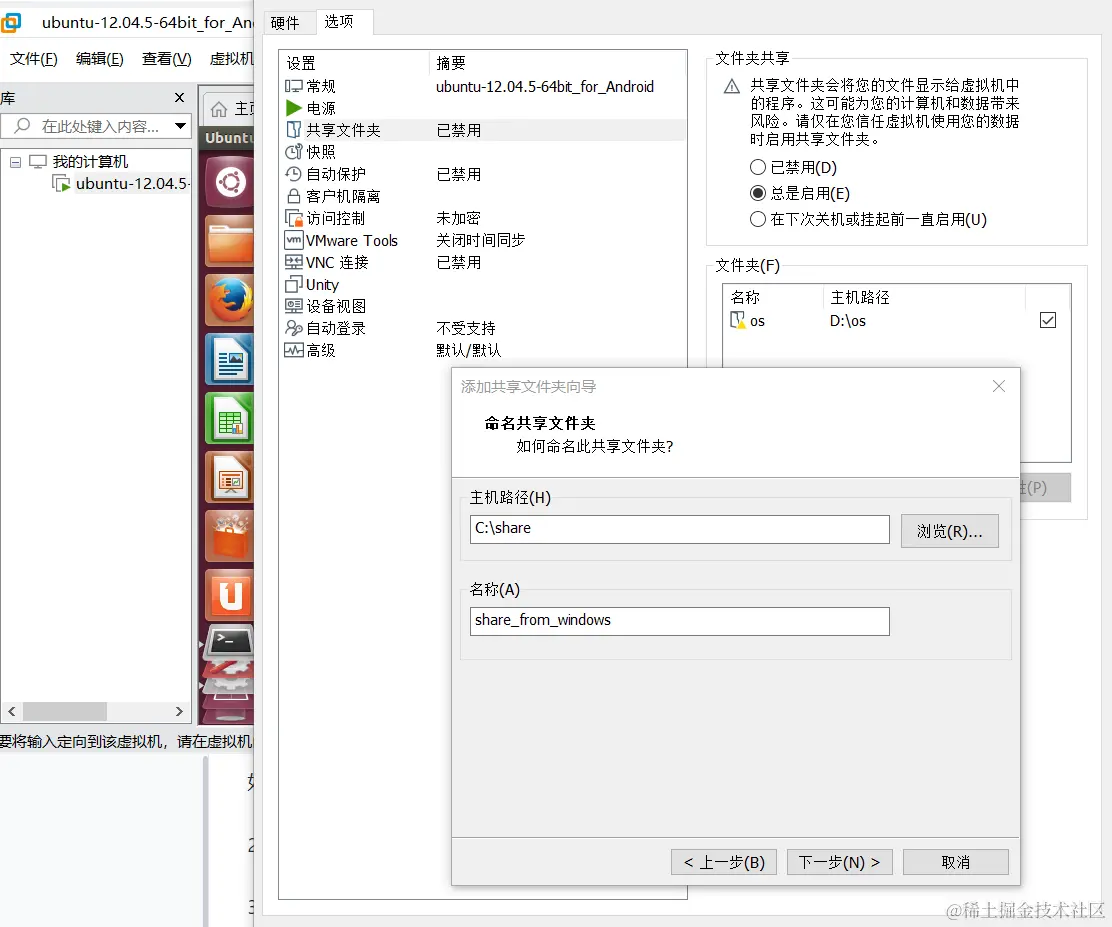Select the 设备视图 settings row

[x=483, y=306]
